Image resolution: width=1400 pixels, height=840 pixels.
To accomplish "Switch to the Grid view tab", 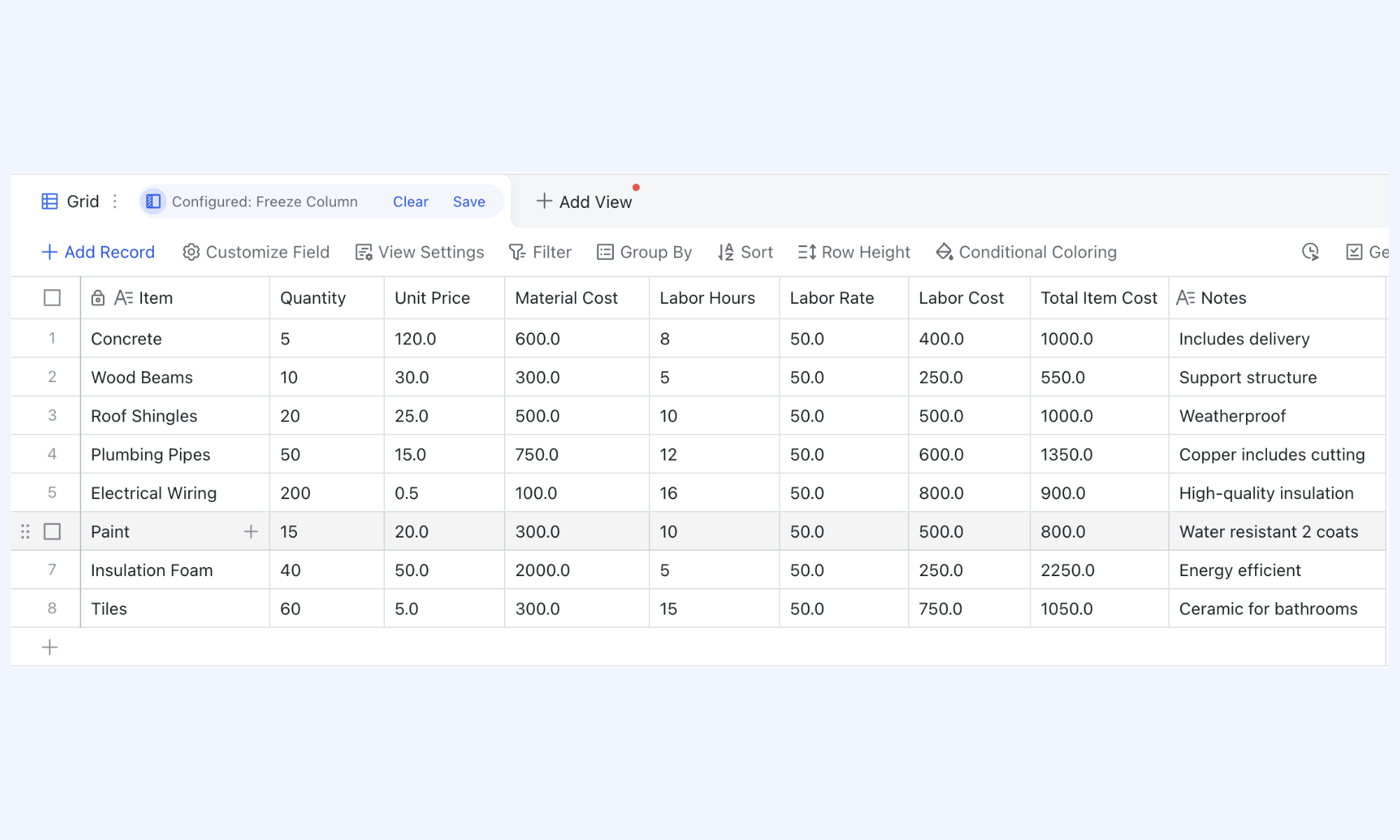I will pos(70,202).
